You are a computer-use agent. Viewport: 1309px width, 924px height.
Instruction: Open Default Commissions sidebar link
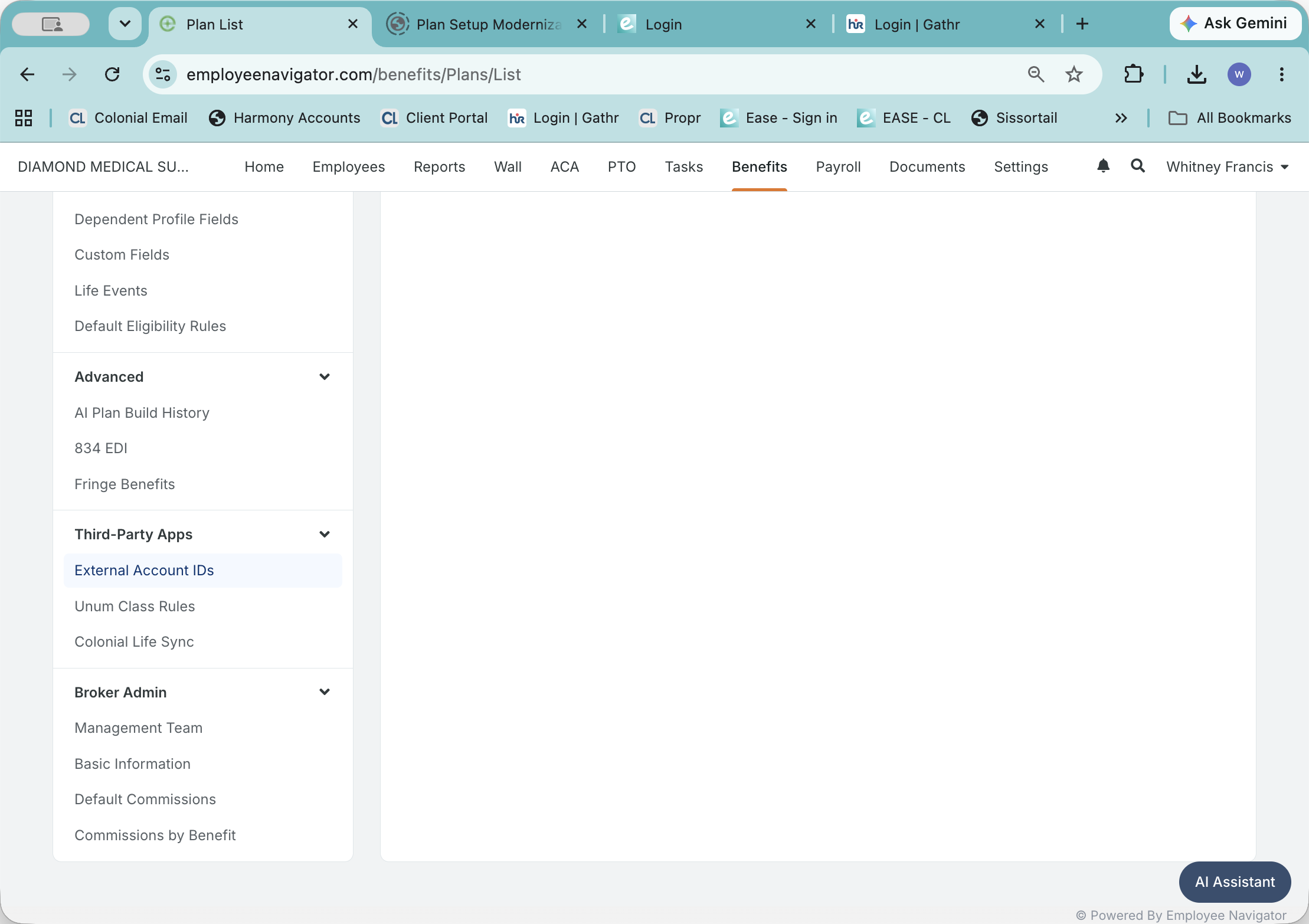[145, 800]
